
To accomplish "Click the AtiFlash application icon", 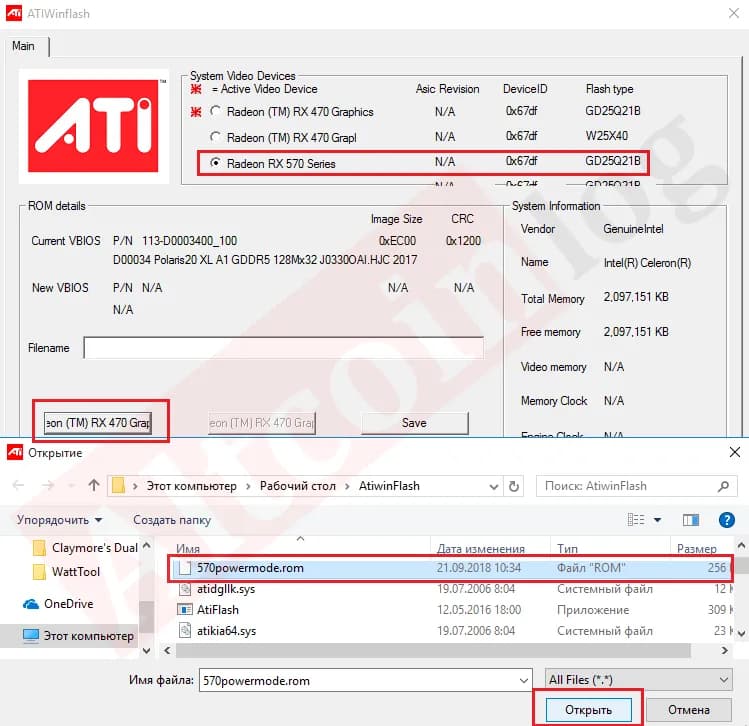I will click(x=184, y=610).
